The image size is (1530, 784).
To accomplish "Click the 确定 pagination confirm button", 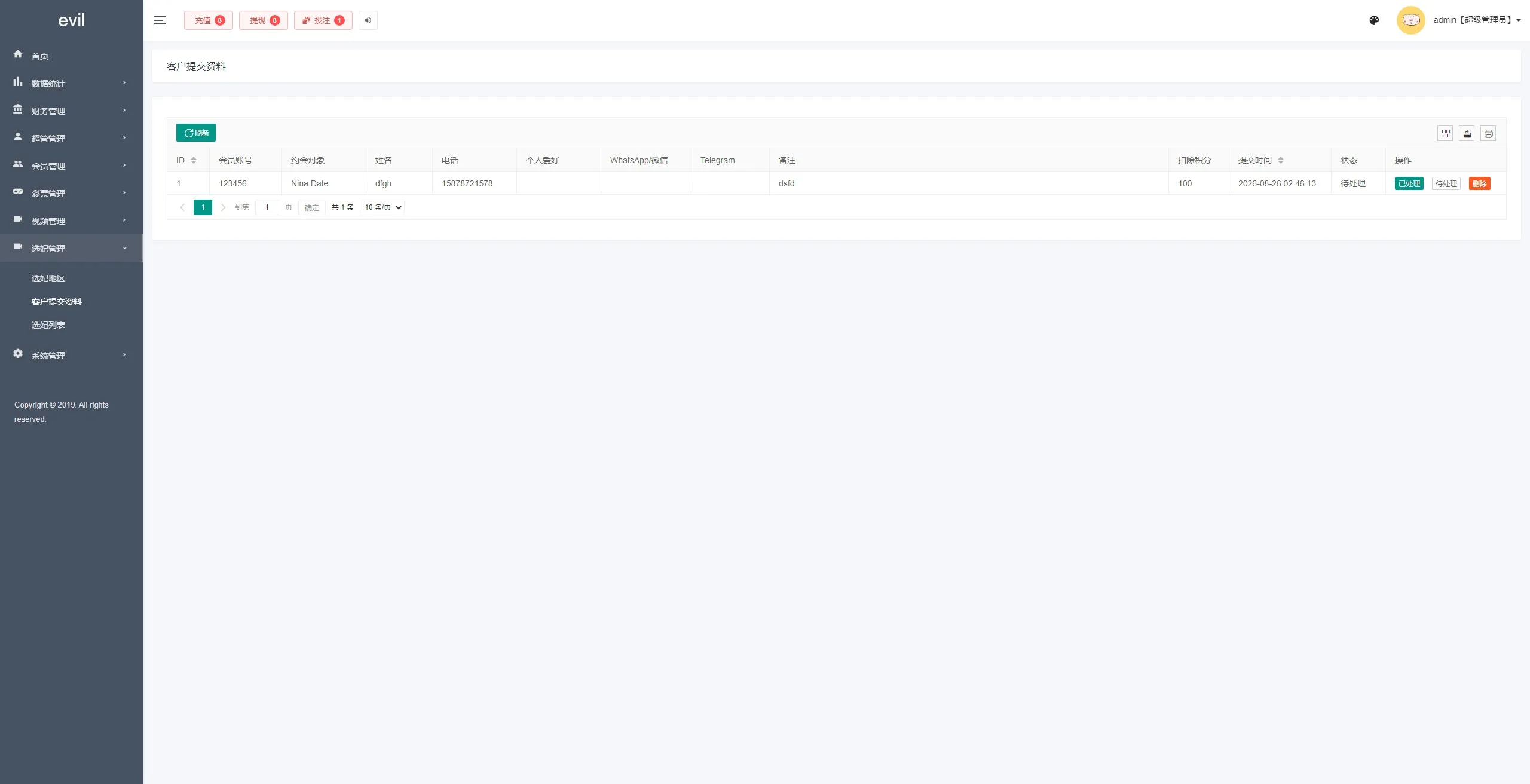I will pyautogui.click(x=312, y=207).
